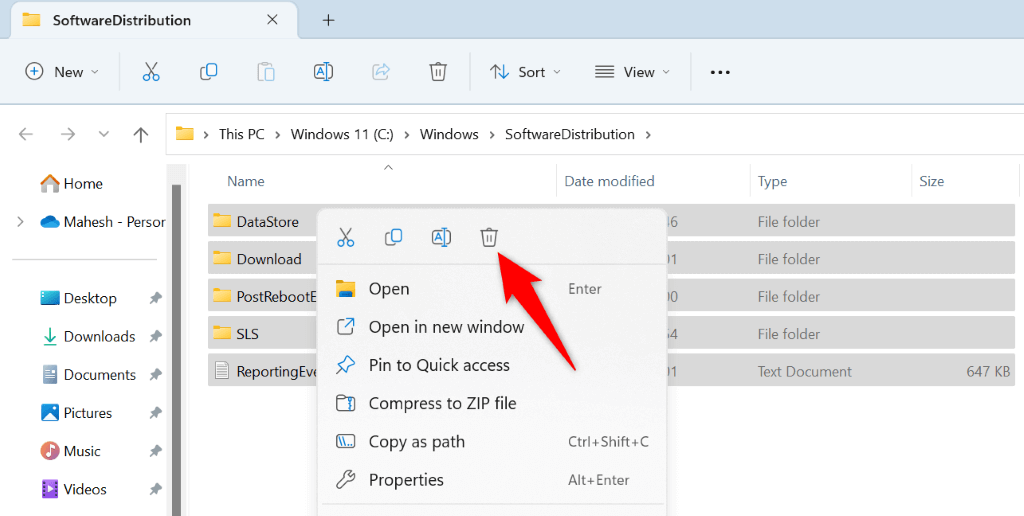Select Open in new window menu entry
1024x516 pixels.
coord(446,327)
